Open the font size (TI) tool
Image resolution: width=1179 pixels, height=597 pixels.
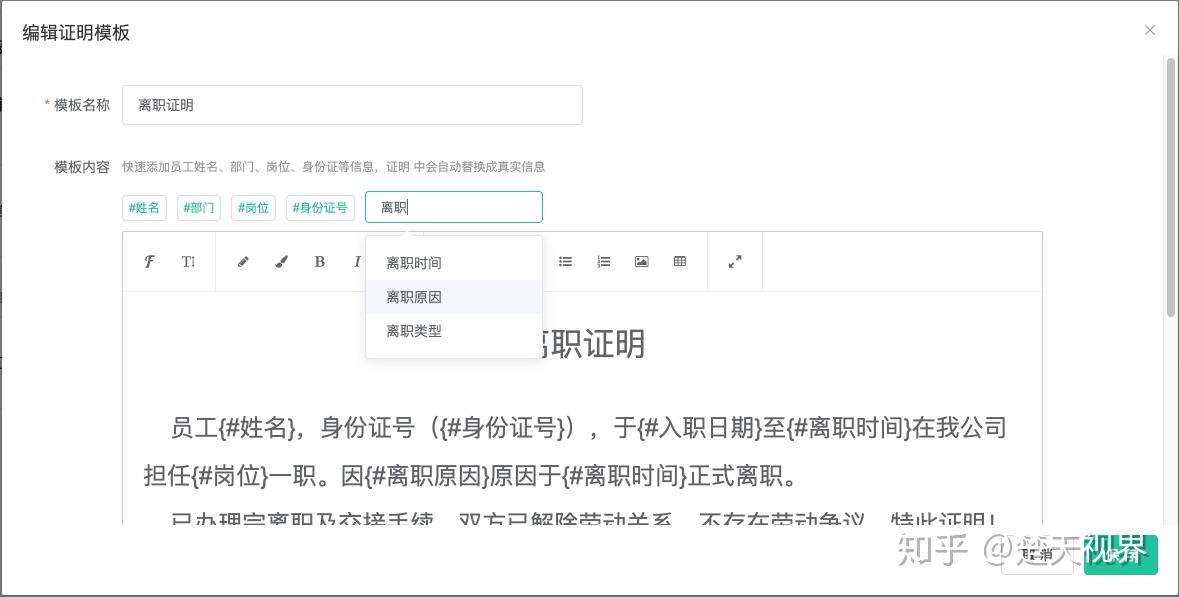[188, 262]
